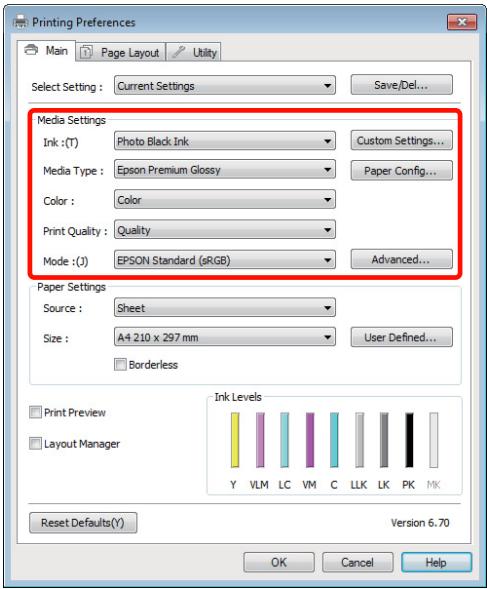This screenshot has height=589, width=487.
Task: Click the Ink Levels group label
Action: tap(238, 397)
